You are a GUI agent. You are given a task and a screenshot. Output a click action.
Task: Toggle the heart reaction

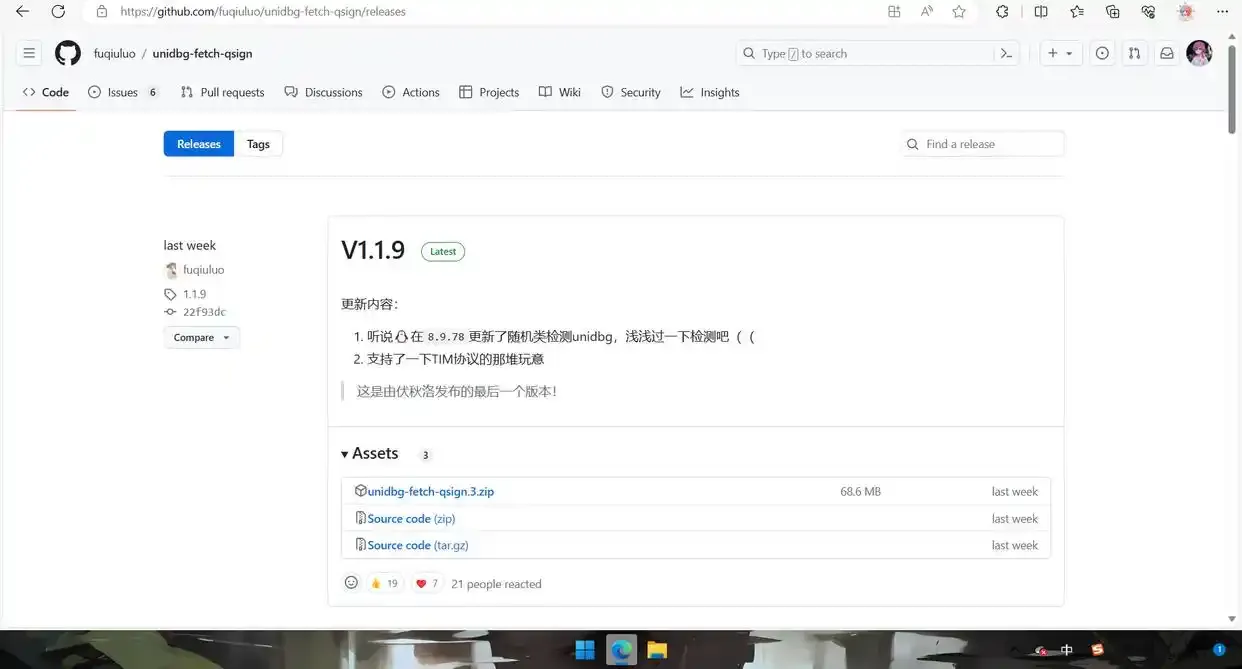[x=426, y=584]
